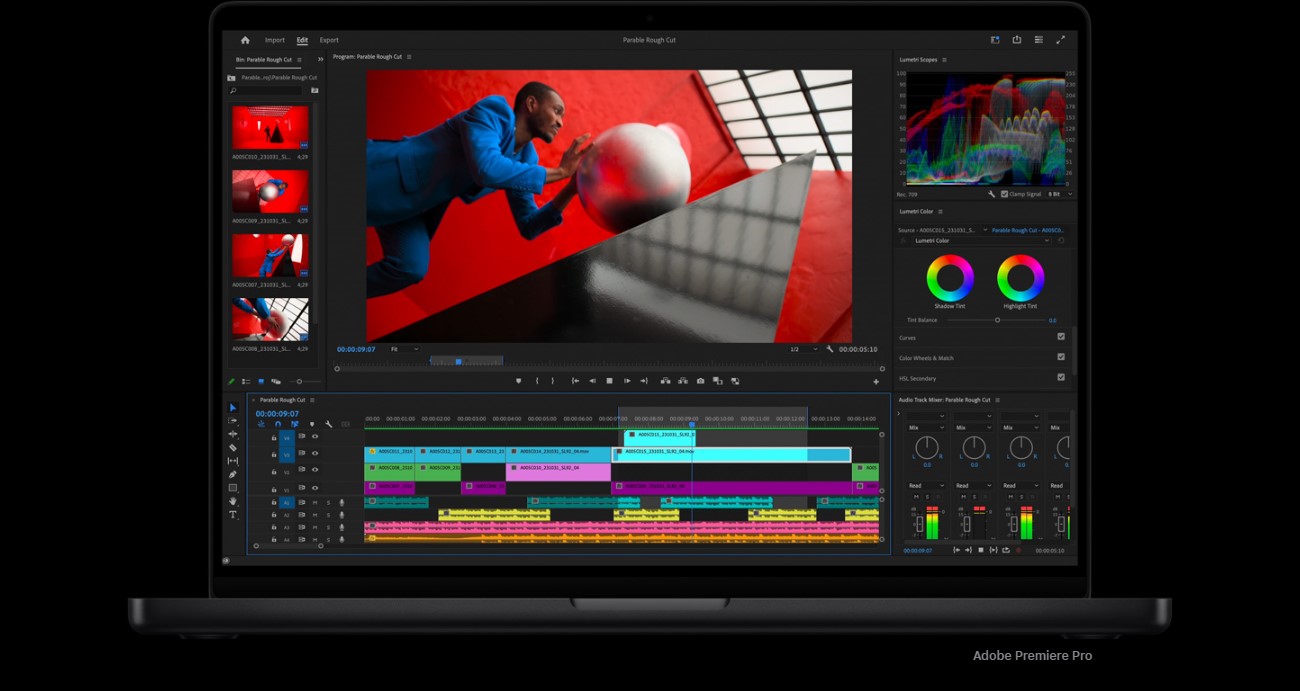1300x691 pixels.
Task: Click the Lift button
Action: (x=665, y=381)
